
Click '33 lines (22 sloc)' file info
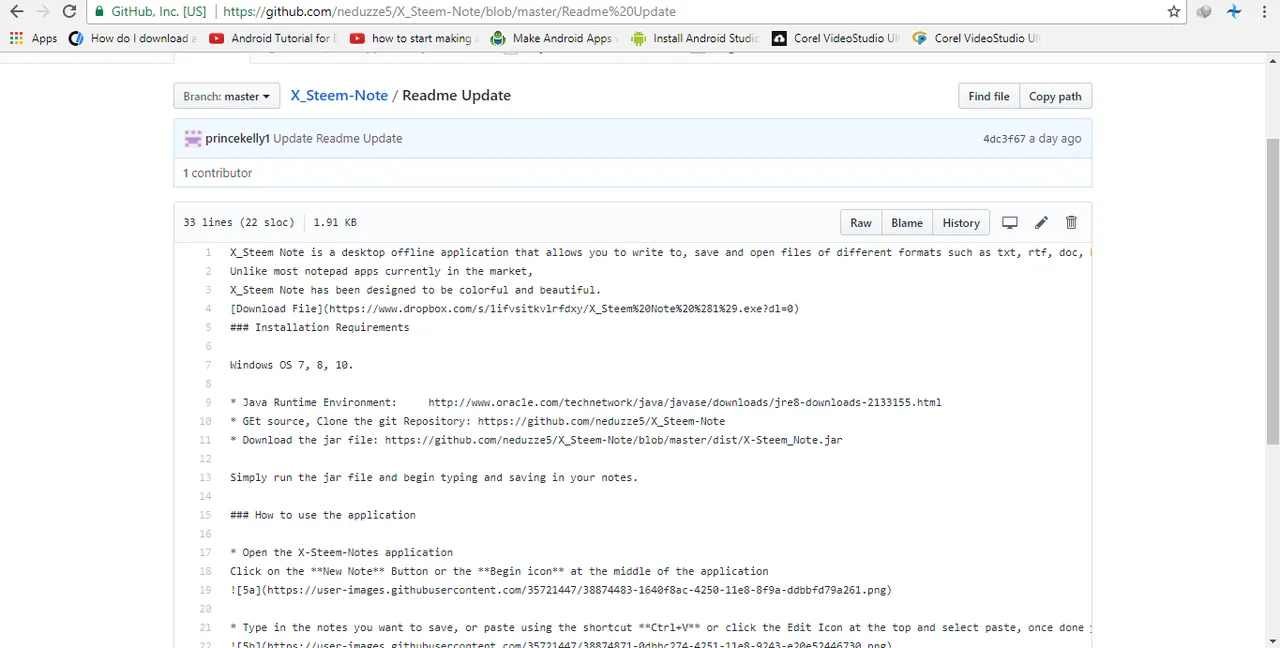tap(238, 223)
